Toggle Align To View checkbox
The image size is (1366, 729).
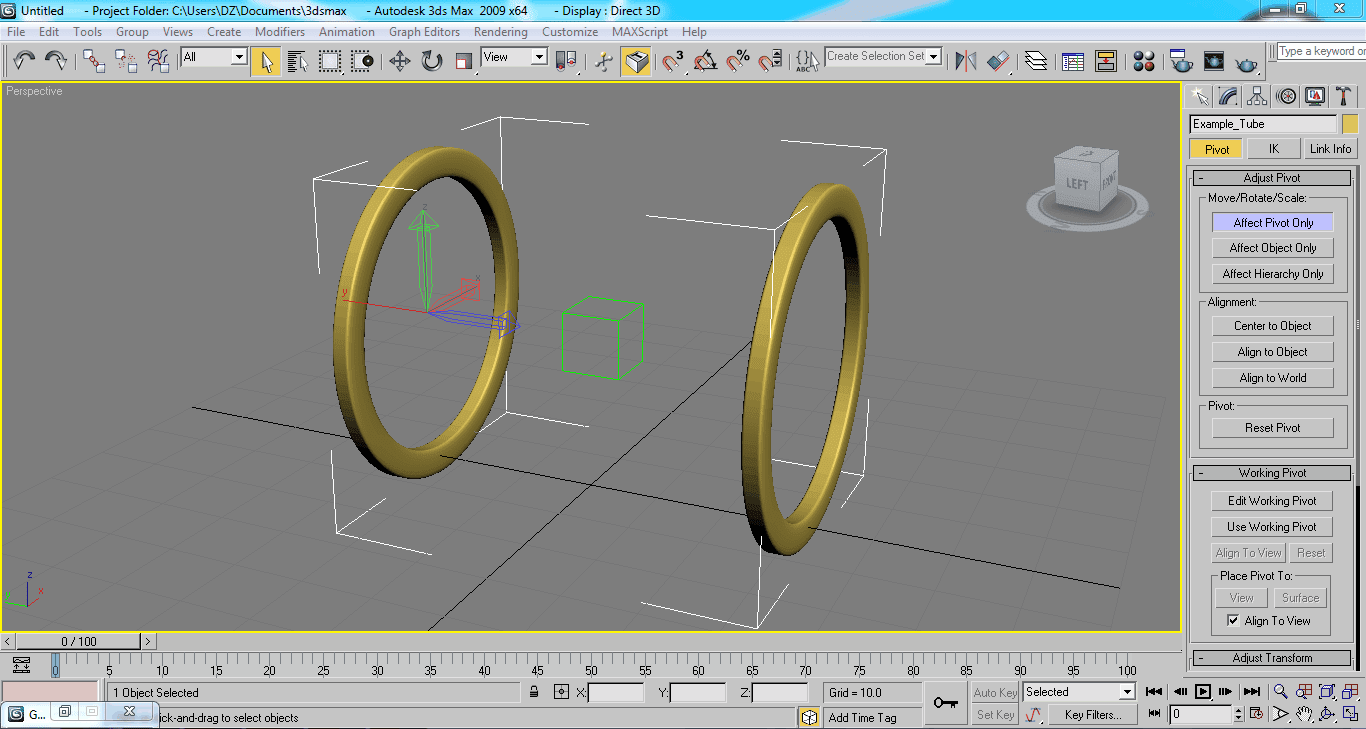[x=1233, y=621]
